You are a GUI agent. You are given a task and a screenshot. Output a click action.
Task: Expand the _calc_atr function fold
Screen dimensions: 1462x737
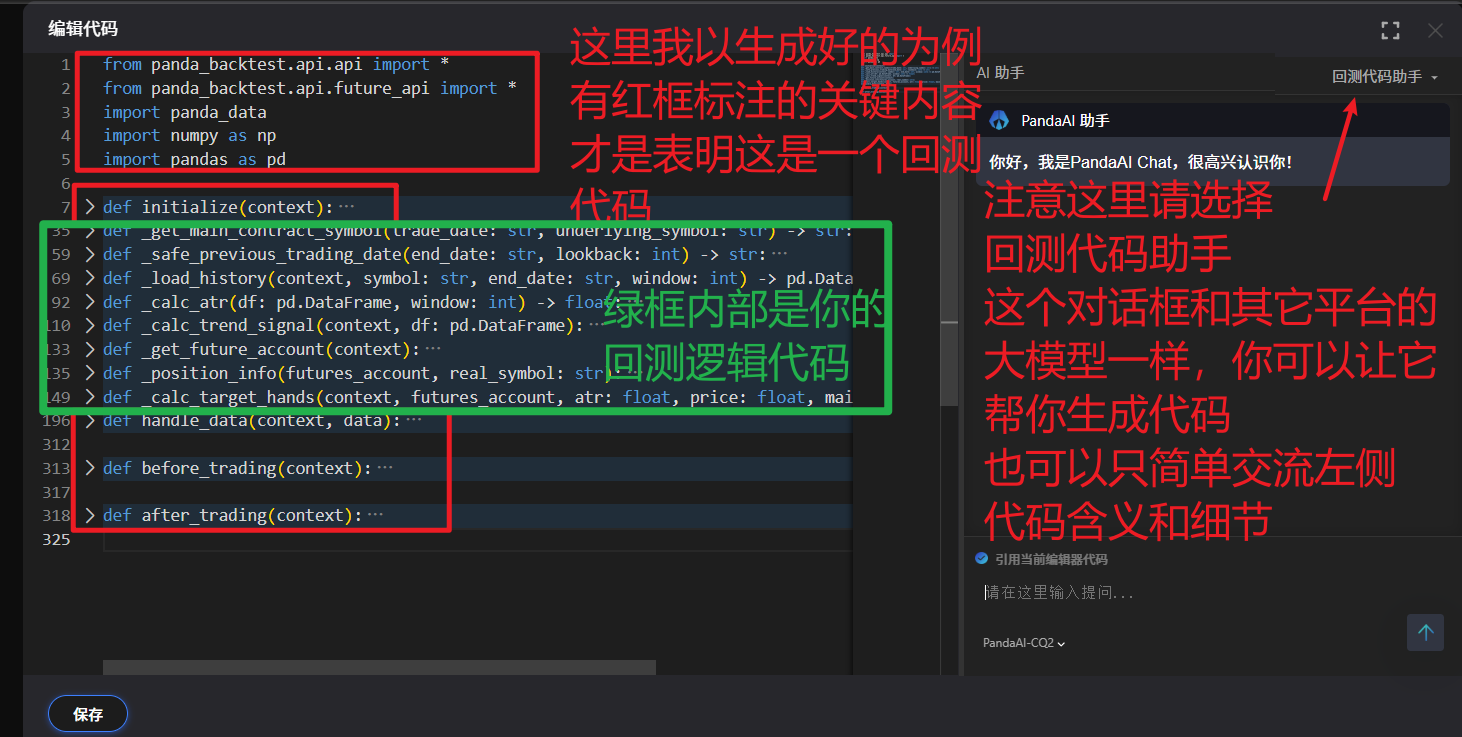(89, 302)
